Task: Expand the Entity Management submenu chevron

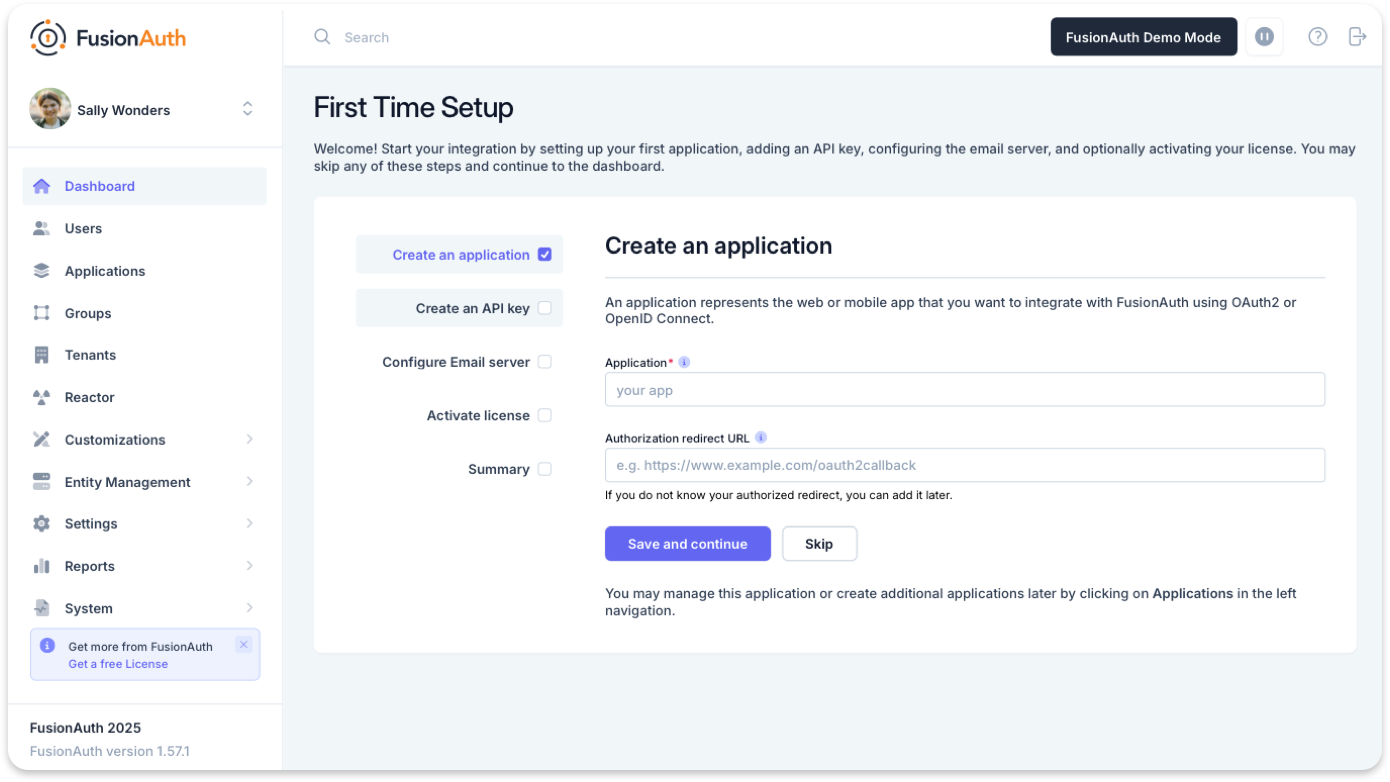Action: tap(249, 482)
